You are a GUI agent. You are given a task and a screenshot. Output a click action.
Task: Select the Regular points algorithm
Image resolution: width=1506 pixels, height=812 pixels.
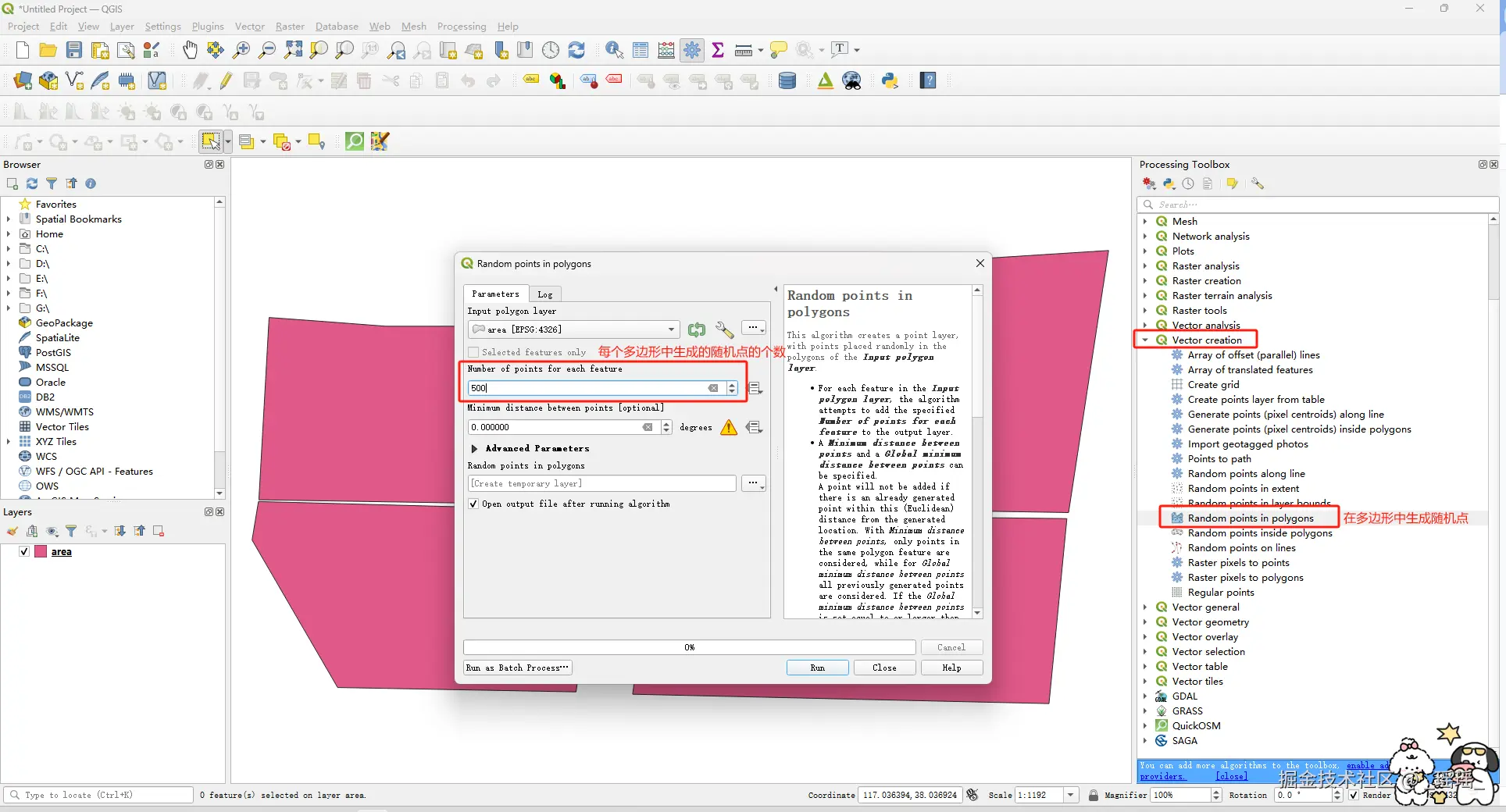pos(1220,592)
